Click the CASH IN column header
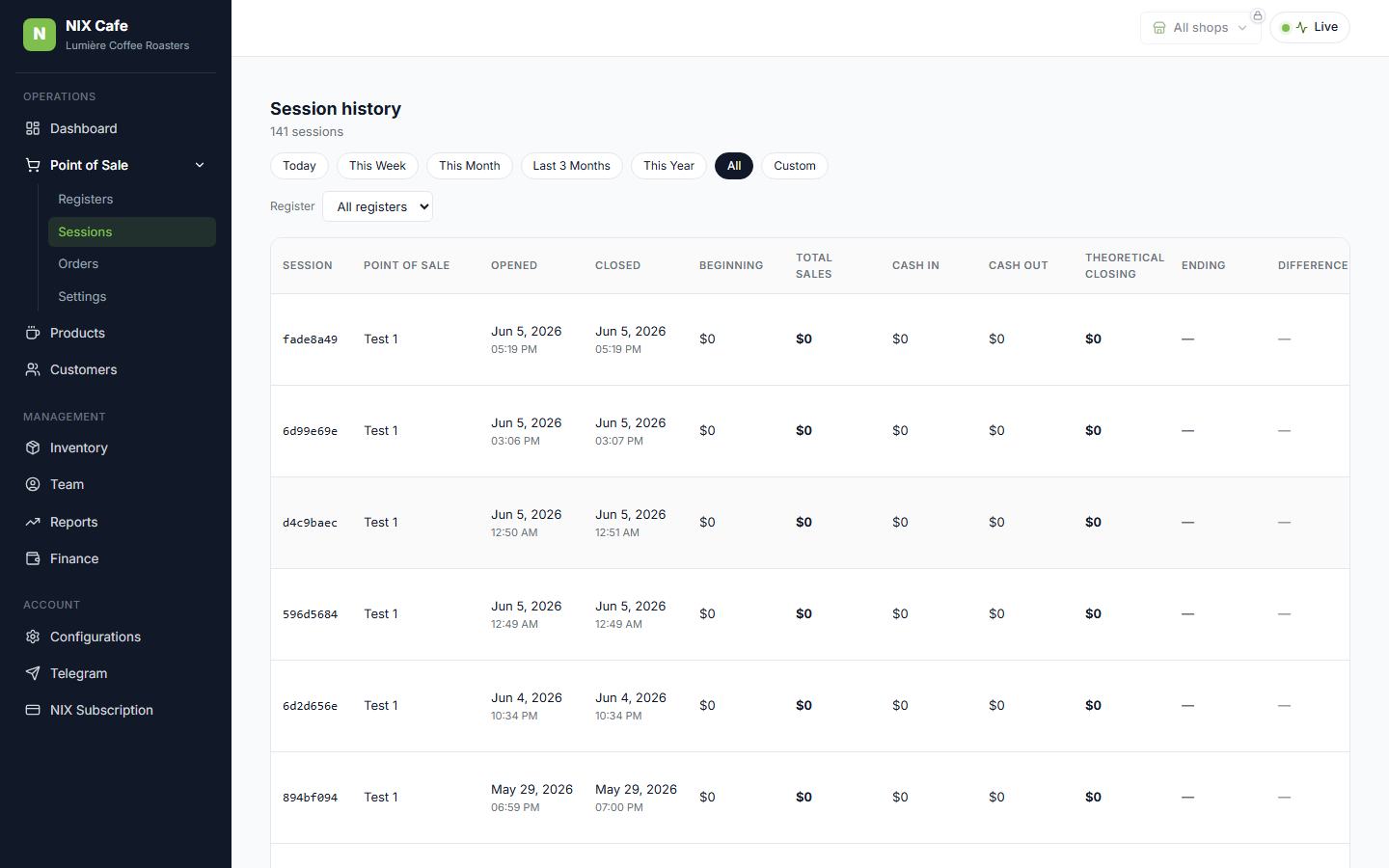1389x868 pixels. (x=915, y=265)
